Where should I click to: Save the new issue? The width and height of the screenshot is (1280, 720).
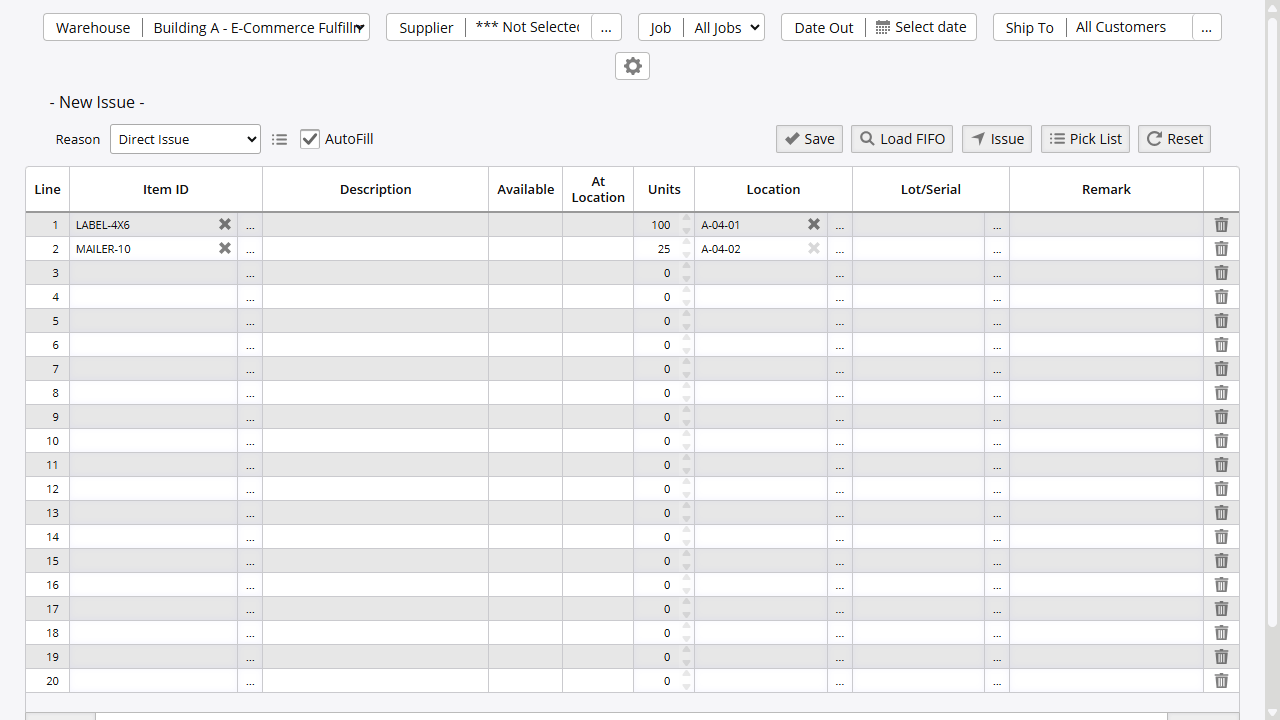coord(809,139)
